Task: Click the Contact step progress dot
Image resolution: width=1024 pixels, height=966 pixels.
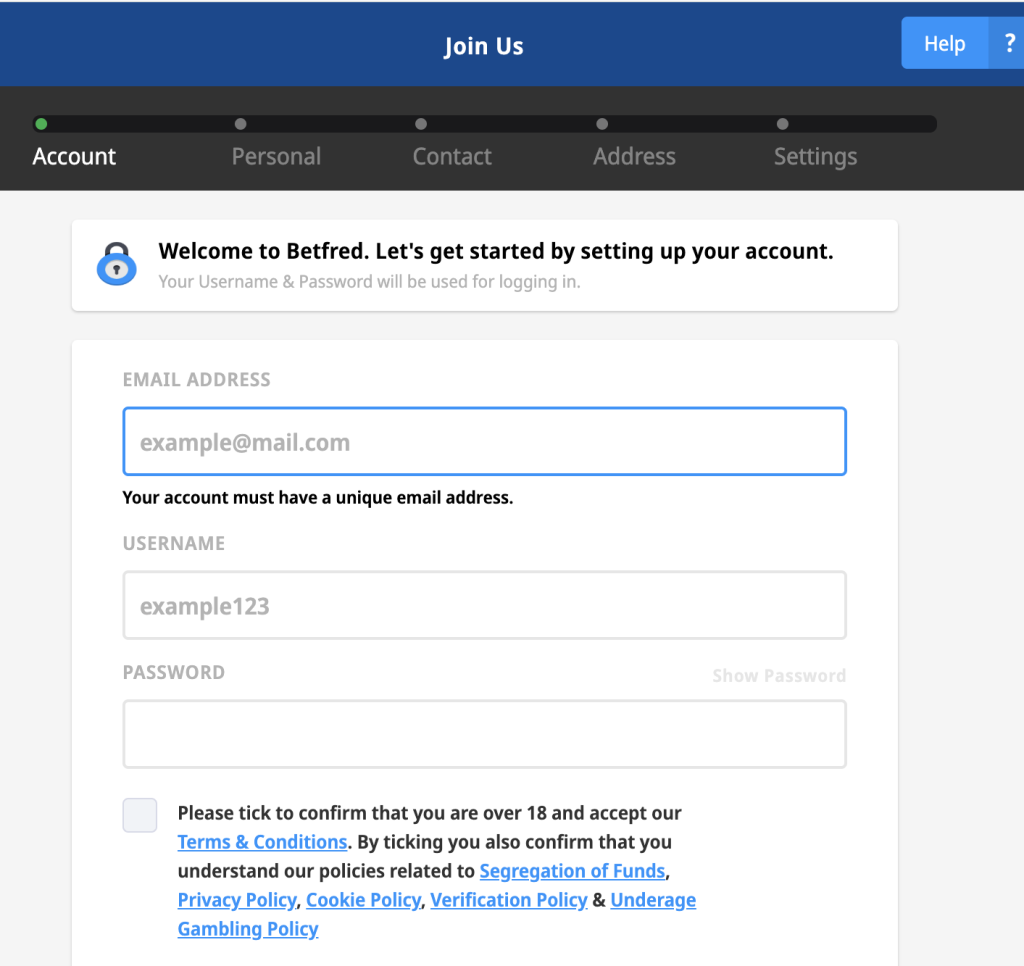Action: (421, 124)
